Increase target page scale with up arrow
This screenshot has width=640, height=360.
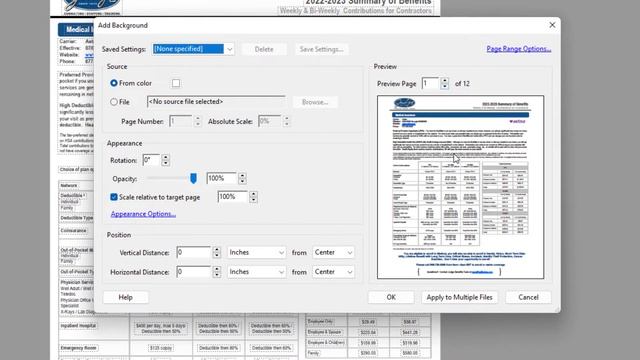[253, 194]
